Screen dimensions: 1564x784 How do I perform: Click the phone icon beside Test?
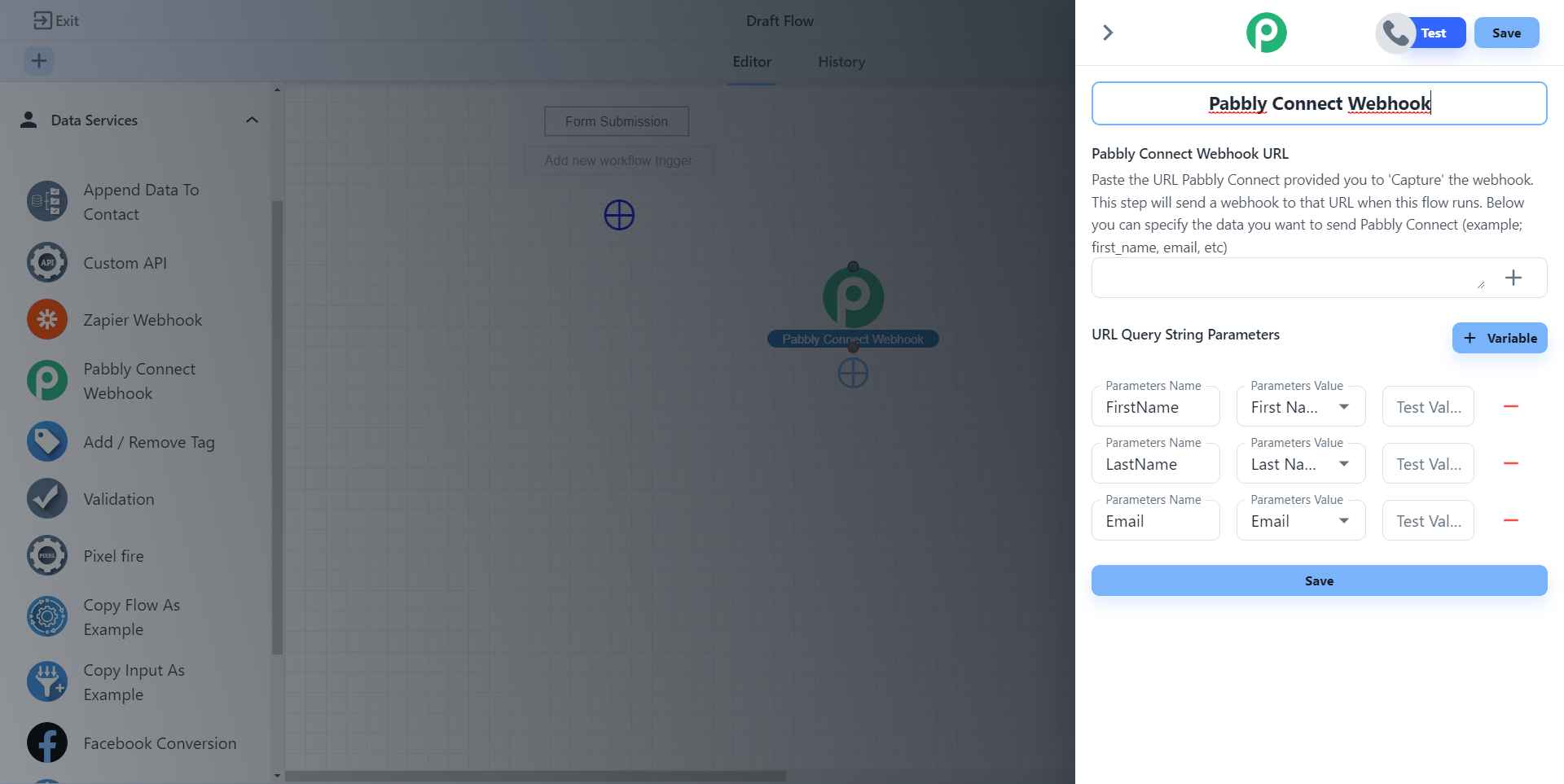pos(1395,33)
